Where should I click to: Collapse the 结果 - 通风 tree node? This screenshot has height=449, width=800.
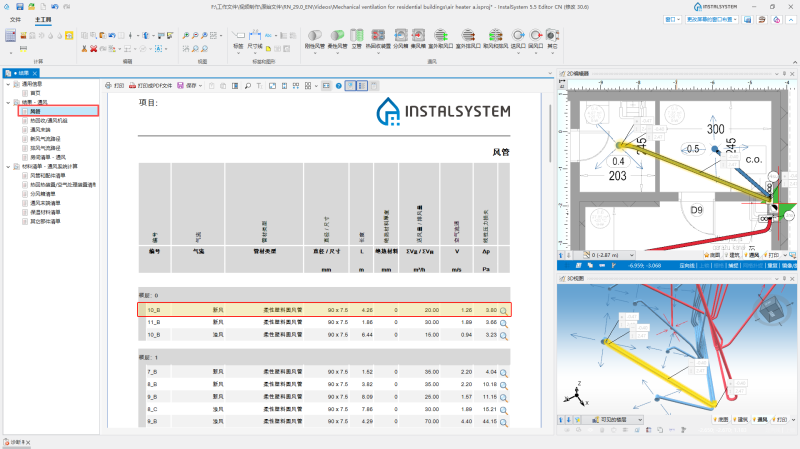pos(8,102)
